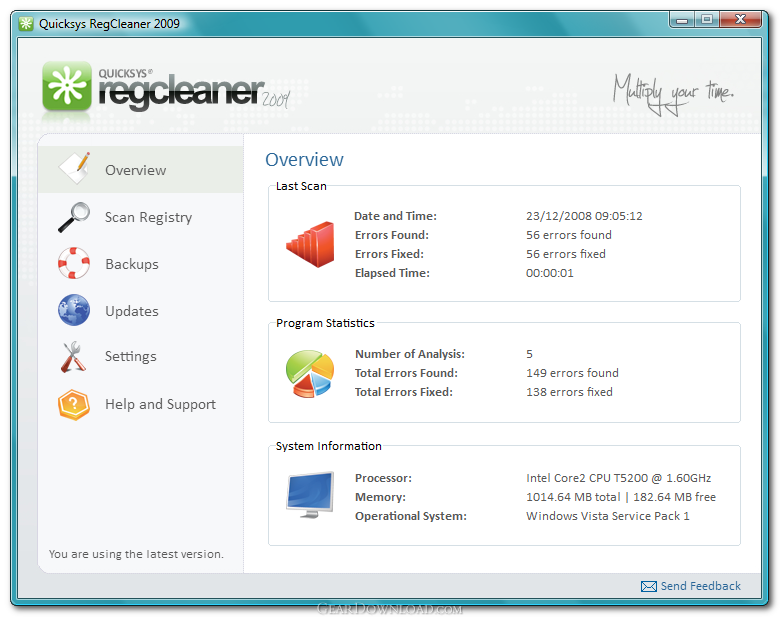Viewport: 780px width, 617px height.
Task: Click the red bar chart Last Scan icon
Action: point(310,244)
